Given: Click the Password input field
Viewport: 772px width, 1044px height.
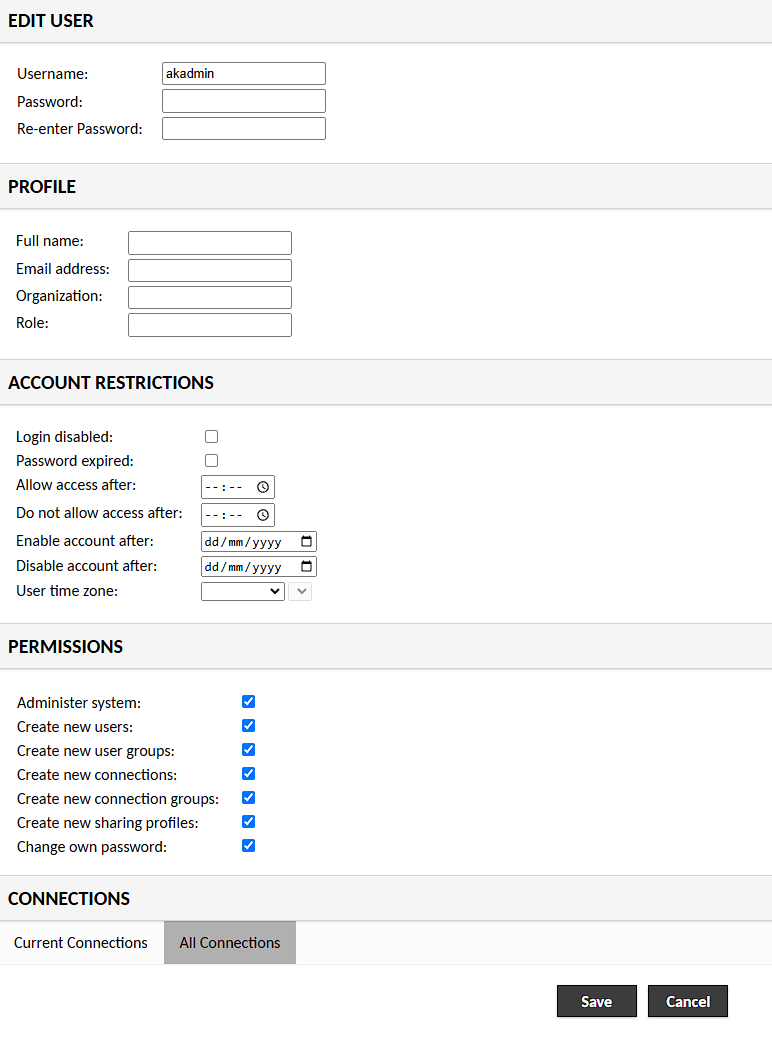Looking at the screenshot, I should (244, 101).
